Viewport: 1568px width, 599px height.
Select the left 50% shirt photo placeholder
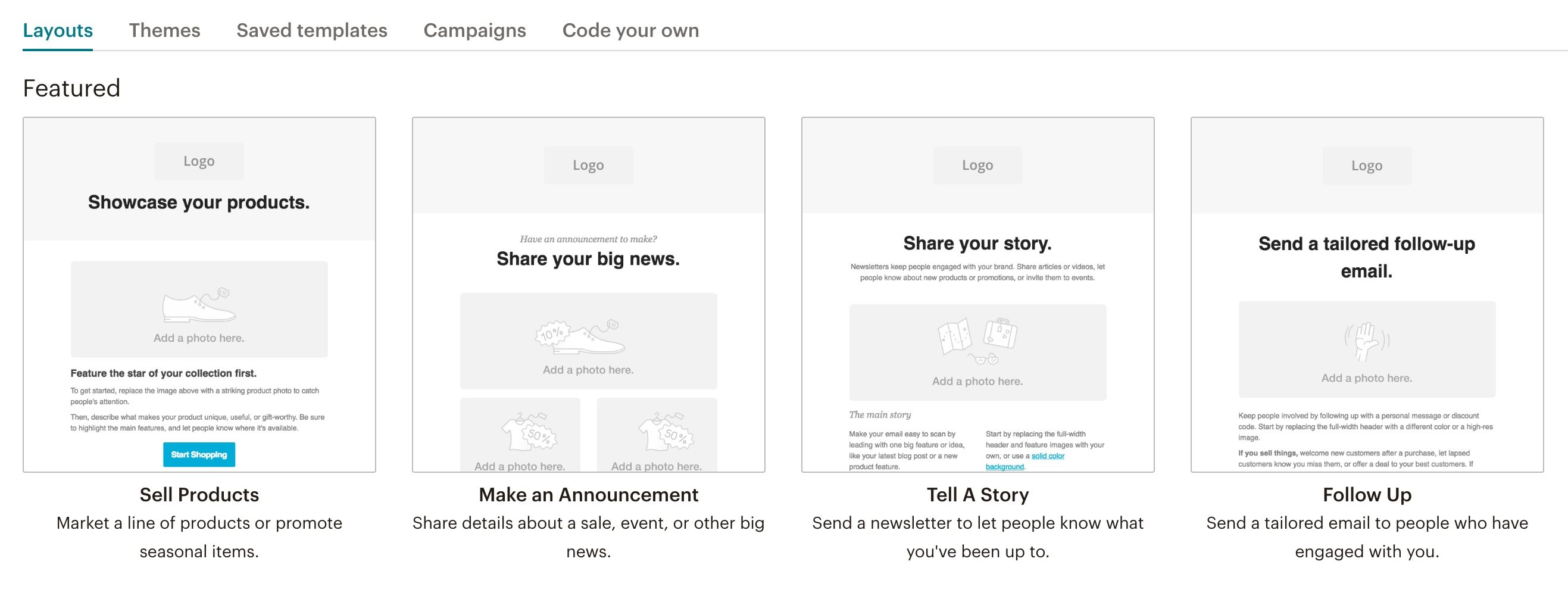coord(520,435)
